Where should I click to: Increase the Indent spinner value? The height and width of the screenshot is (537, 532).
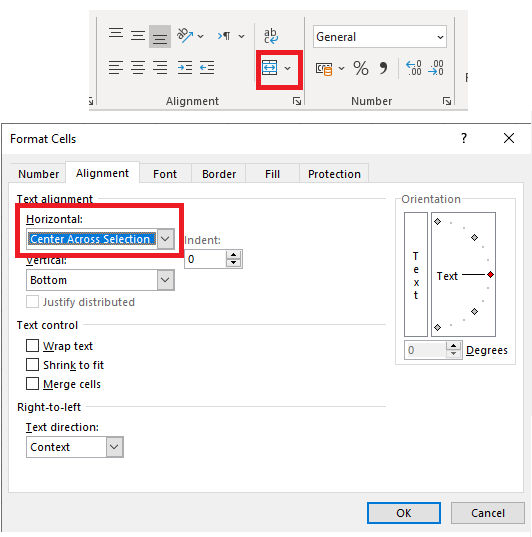234,255
